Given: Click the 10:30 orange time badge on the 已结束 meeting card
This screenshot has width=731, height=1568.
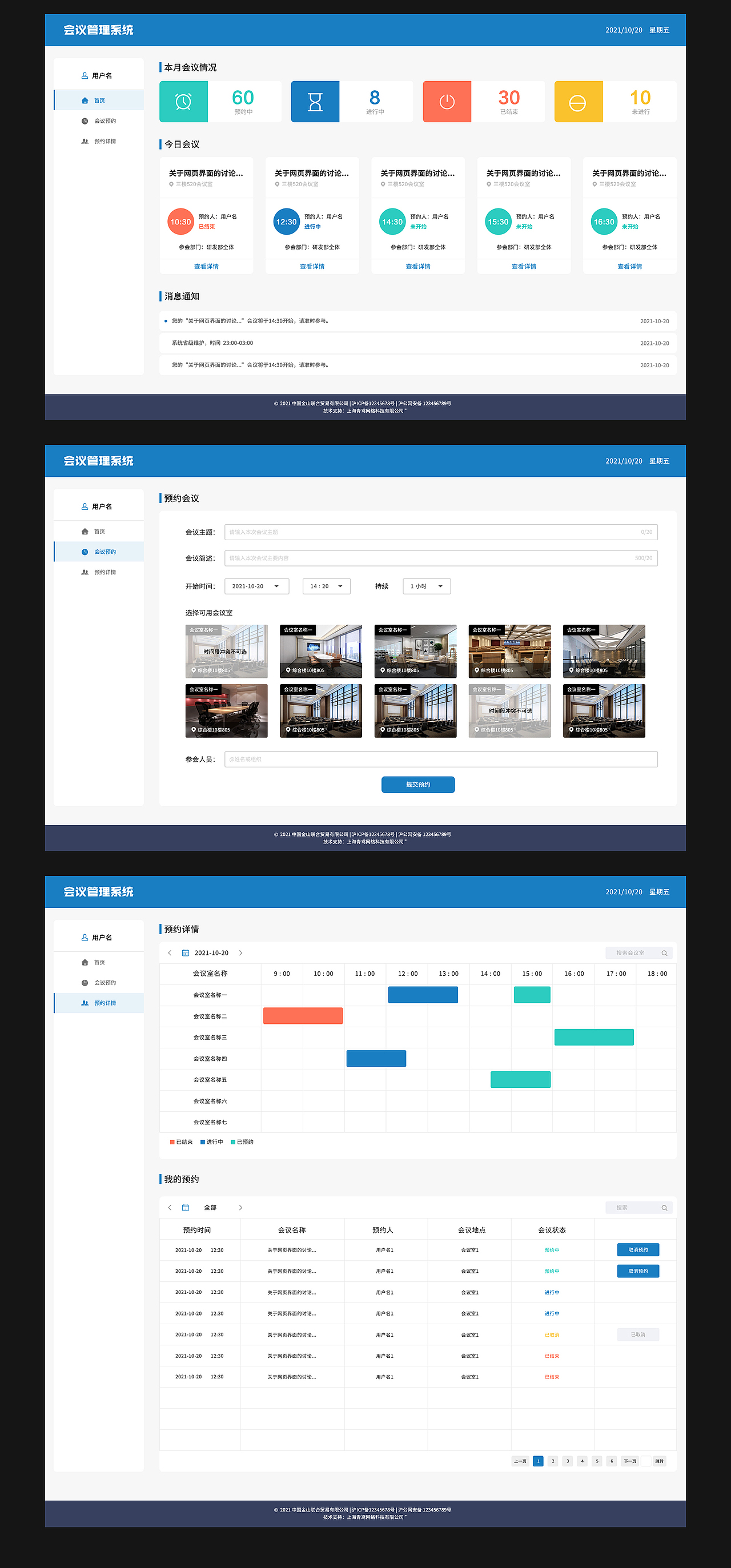Looking at the screenshot, I should (x=181, y=222).
